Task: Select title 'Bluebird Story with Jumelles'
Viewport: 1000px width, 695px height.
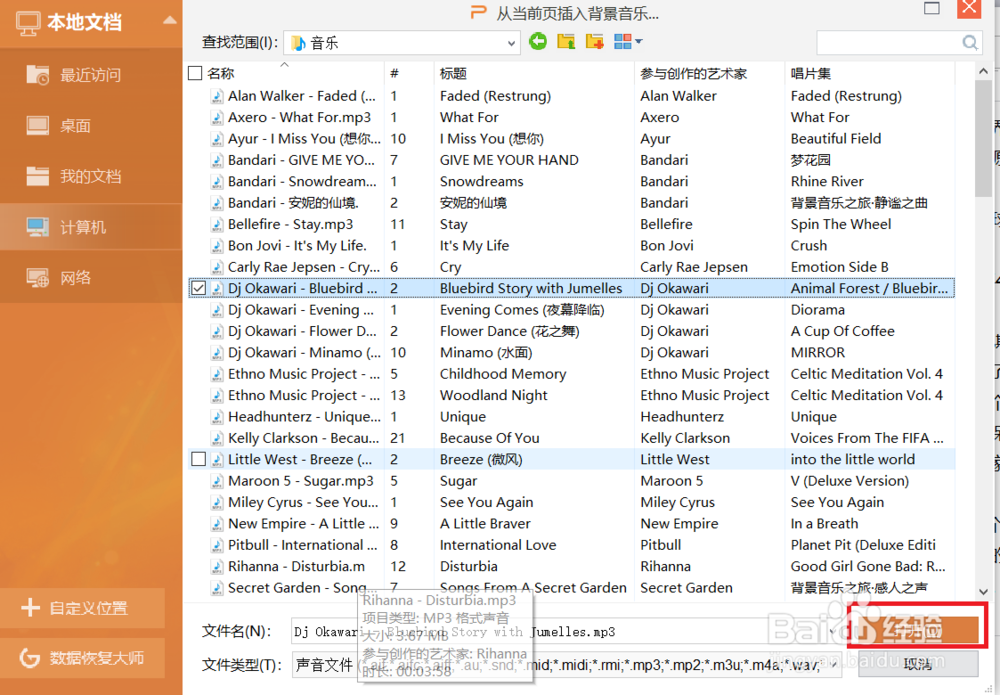Action: click(x=531, y=288)
